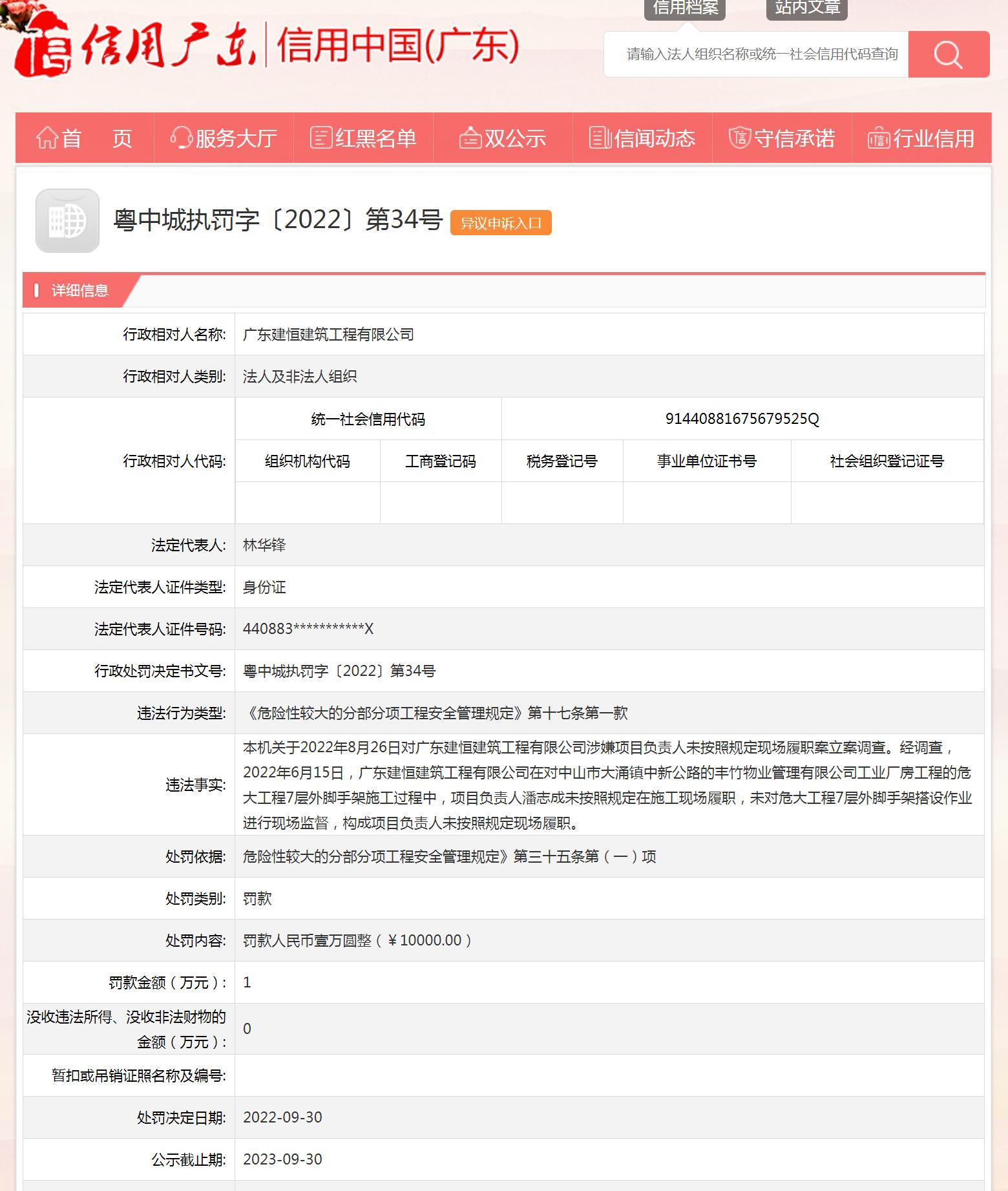
Task: Click the document icon beside 信闻动态
Action: pyautogui.click(x=600, y=138)
